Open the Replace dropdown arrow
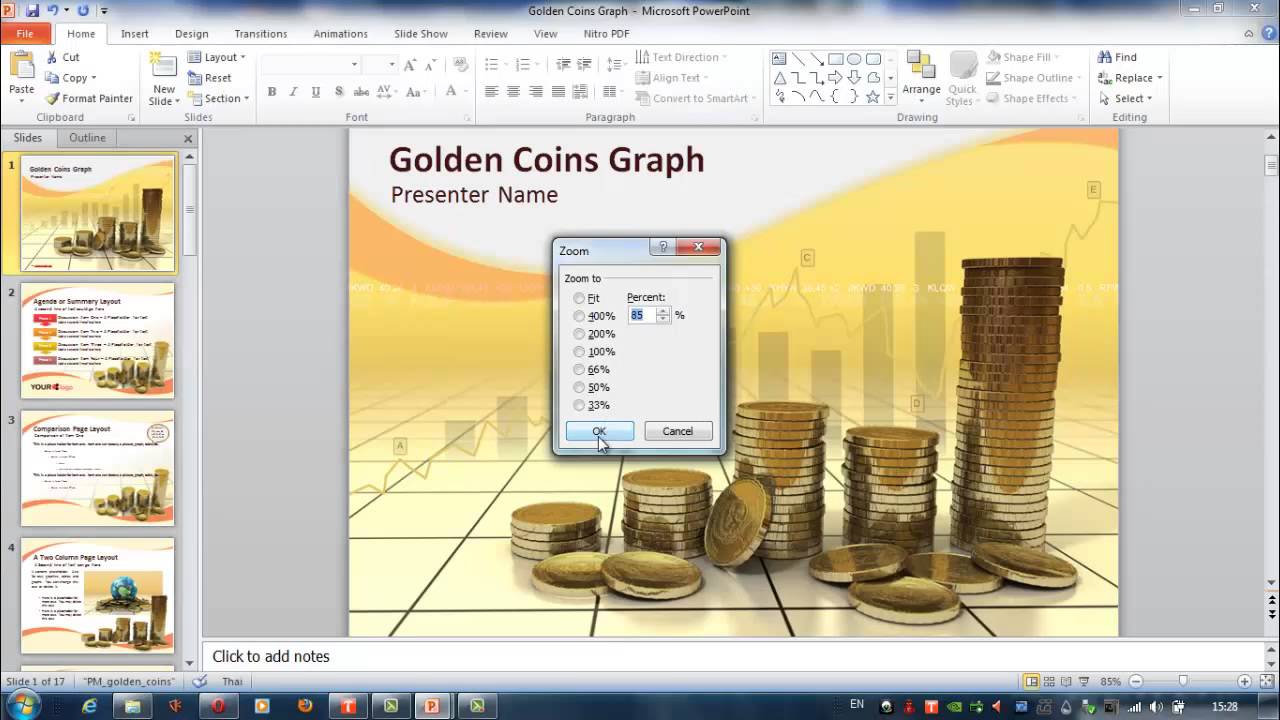The height and width of the screenshot is (720, 1280). pos(1160,78)
